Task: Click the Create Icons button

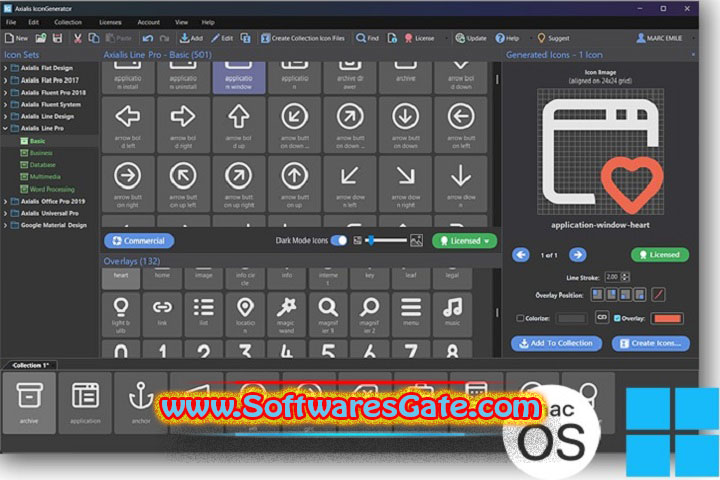Action: 650,343
